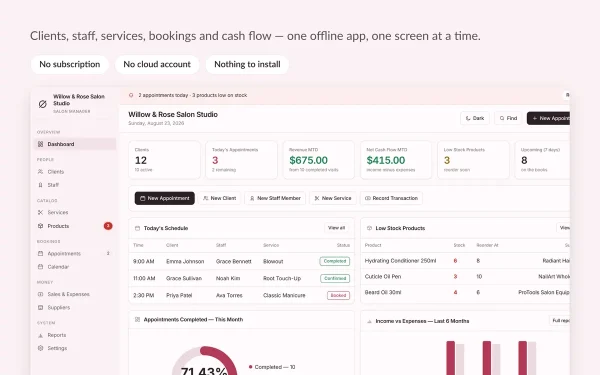Click the Appointments calendar icon in sidebar

pos(41,253)
